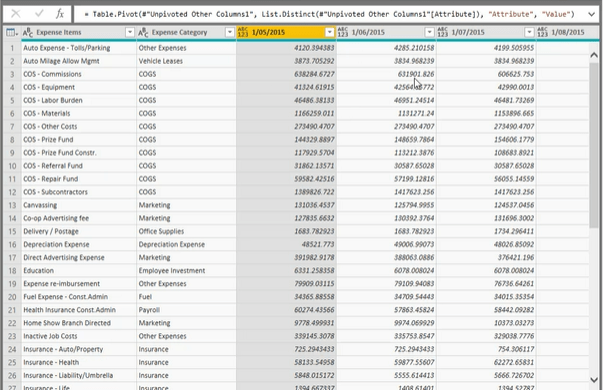Select cell 'Home Show Branch Directed'

79,323
